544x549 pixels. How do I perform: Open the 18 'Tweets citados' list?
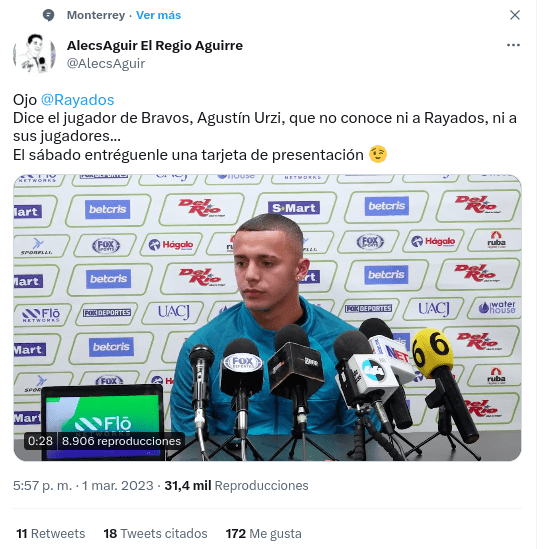pos(155,534)
